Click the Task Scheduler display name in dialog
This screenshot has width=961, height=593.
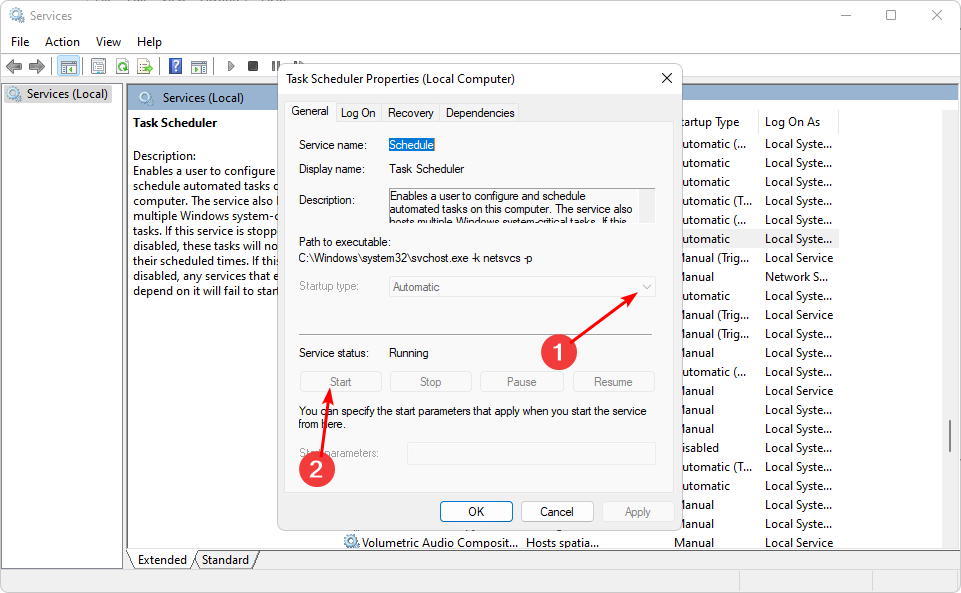coord(427,168)
